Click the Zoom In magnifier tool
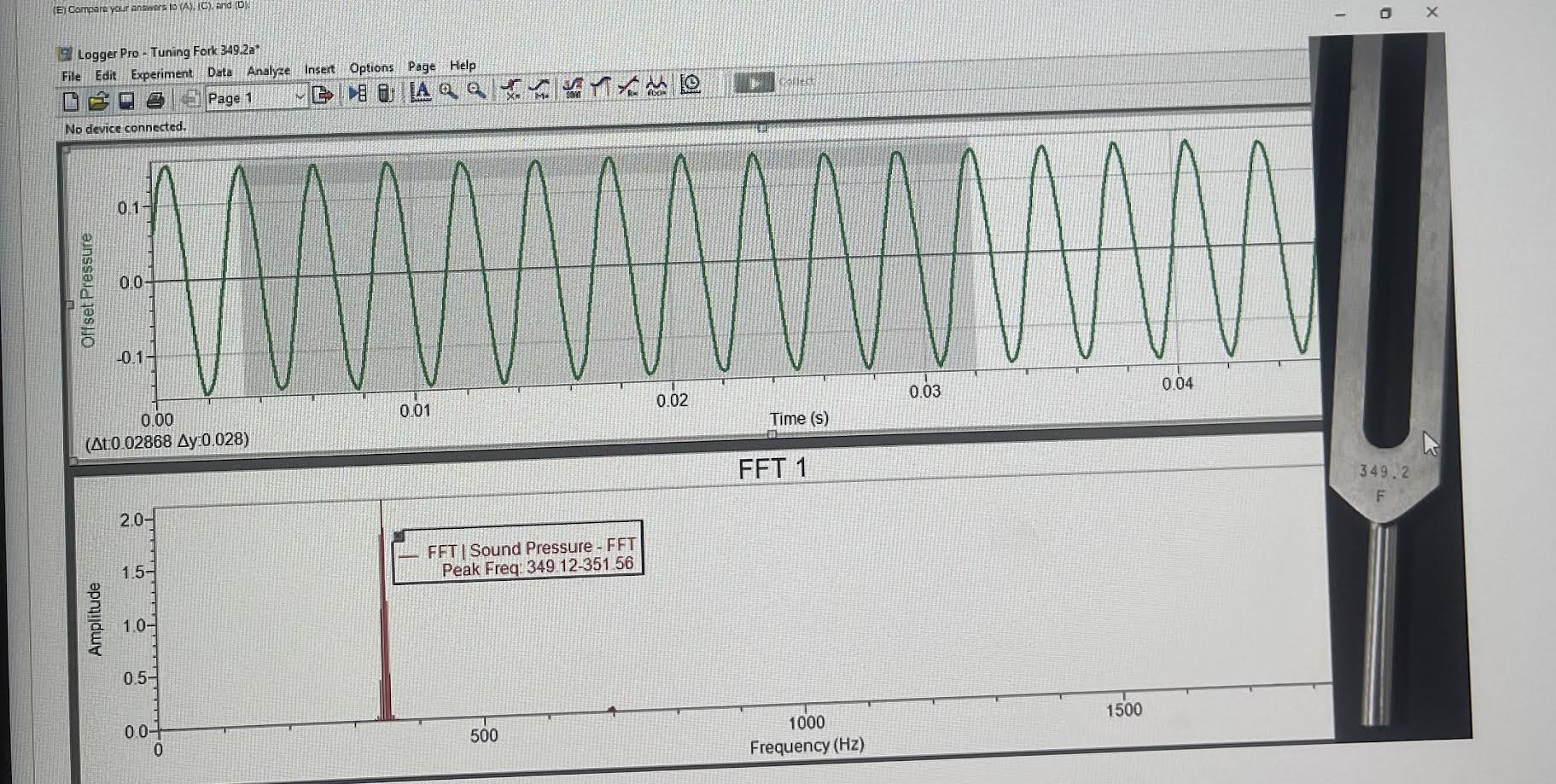The width and height of the screenshot is (1556, 784). point(446,90)
